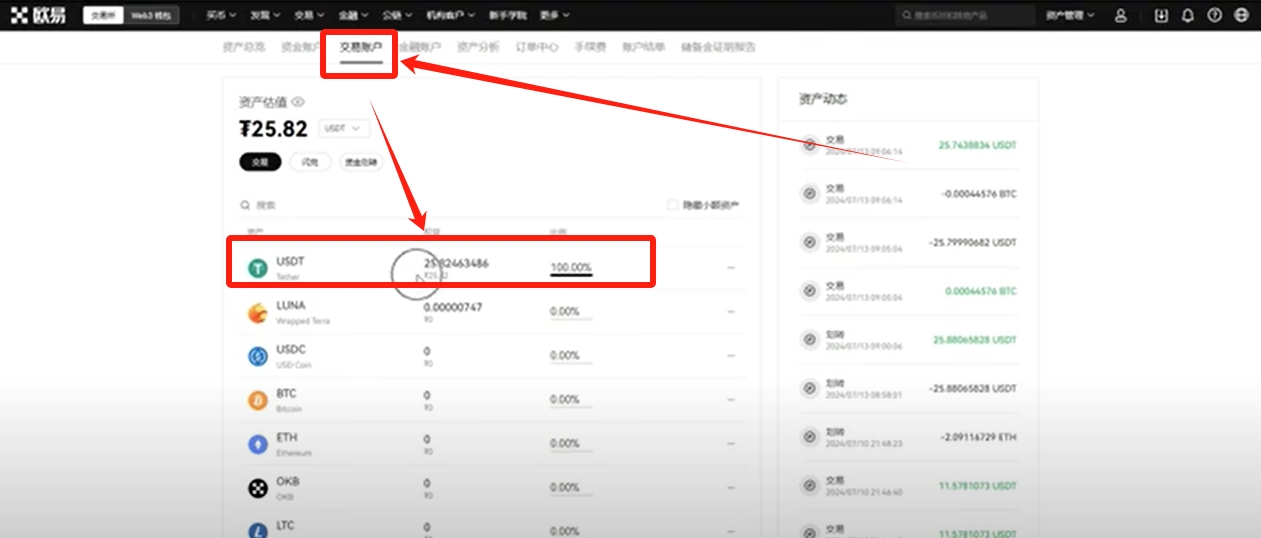This screenshot has height=538, width=1261.
Task: Focus the top search products field
Action: click(965, 16)
